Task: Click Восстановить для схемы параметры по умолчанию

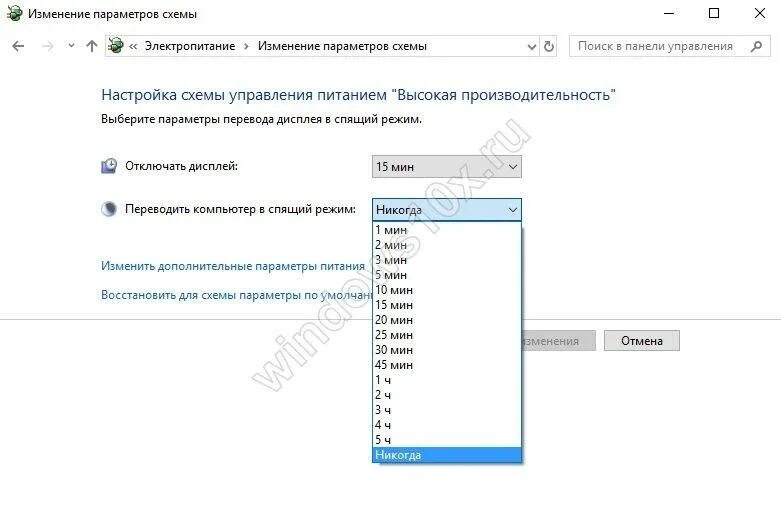Action: click(237, 295)
